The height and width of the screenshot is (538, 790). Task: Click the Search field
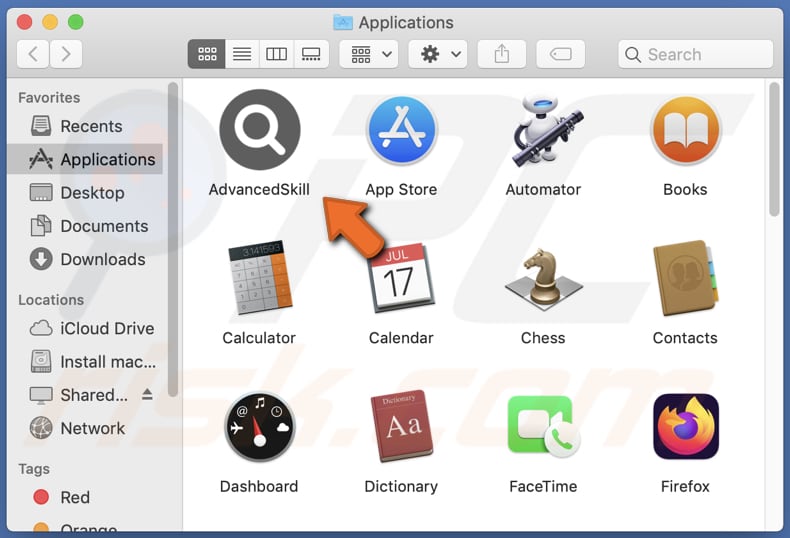coord(695,54)
